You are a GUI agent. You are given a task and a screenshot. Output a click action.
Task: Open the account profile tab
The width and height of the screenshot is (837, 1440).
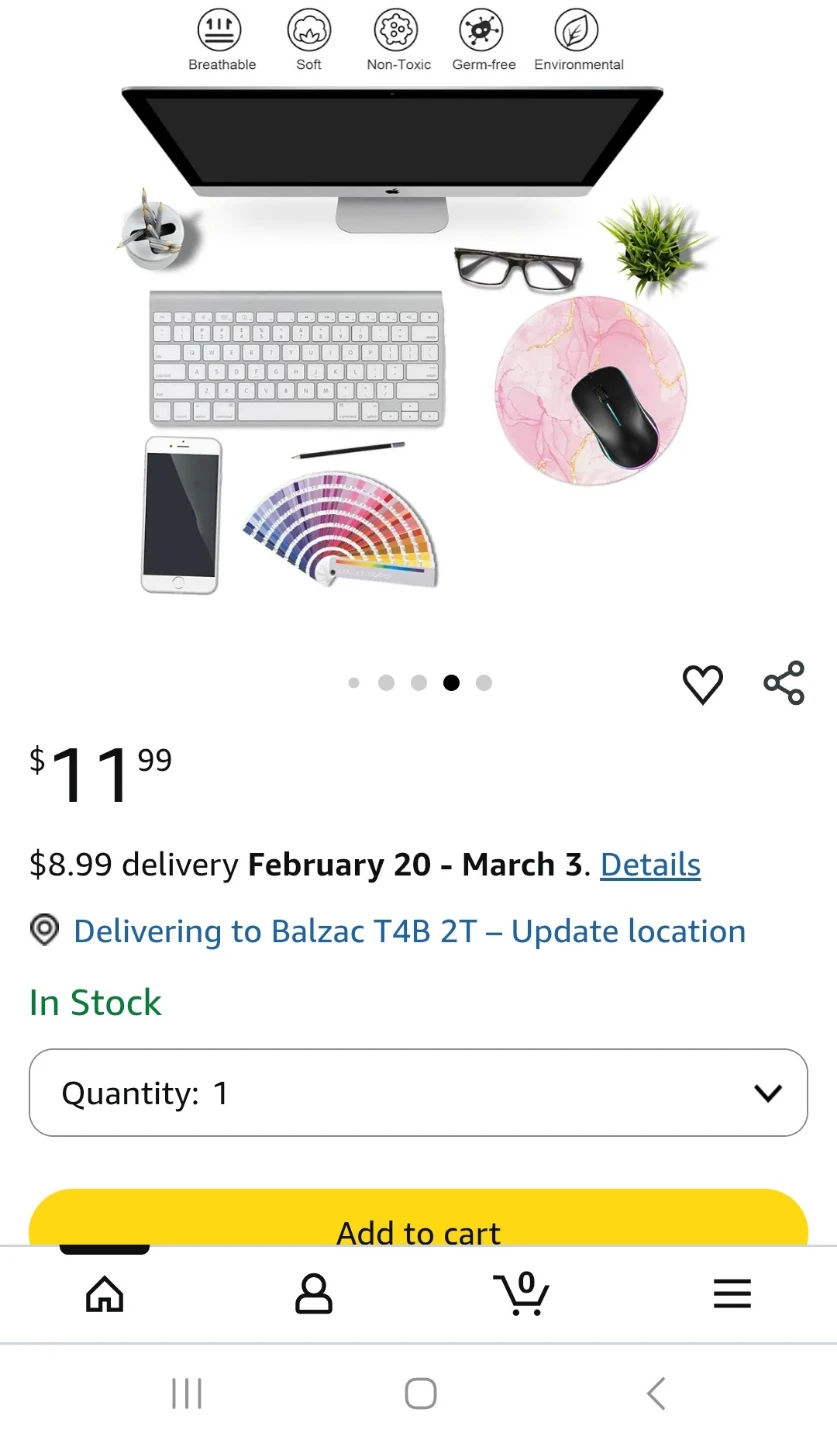tap(313, 1294)
